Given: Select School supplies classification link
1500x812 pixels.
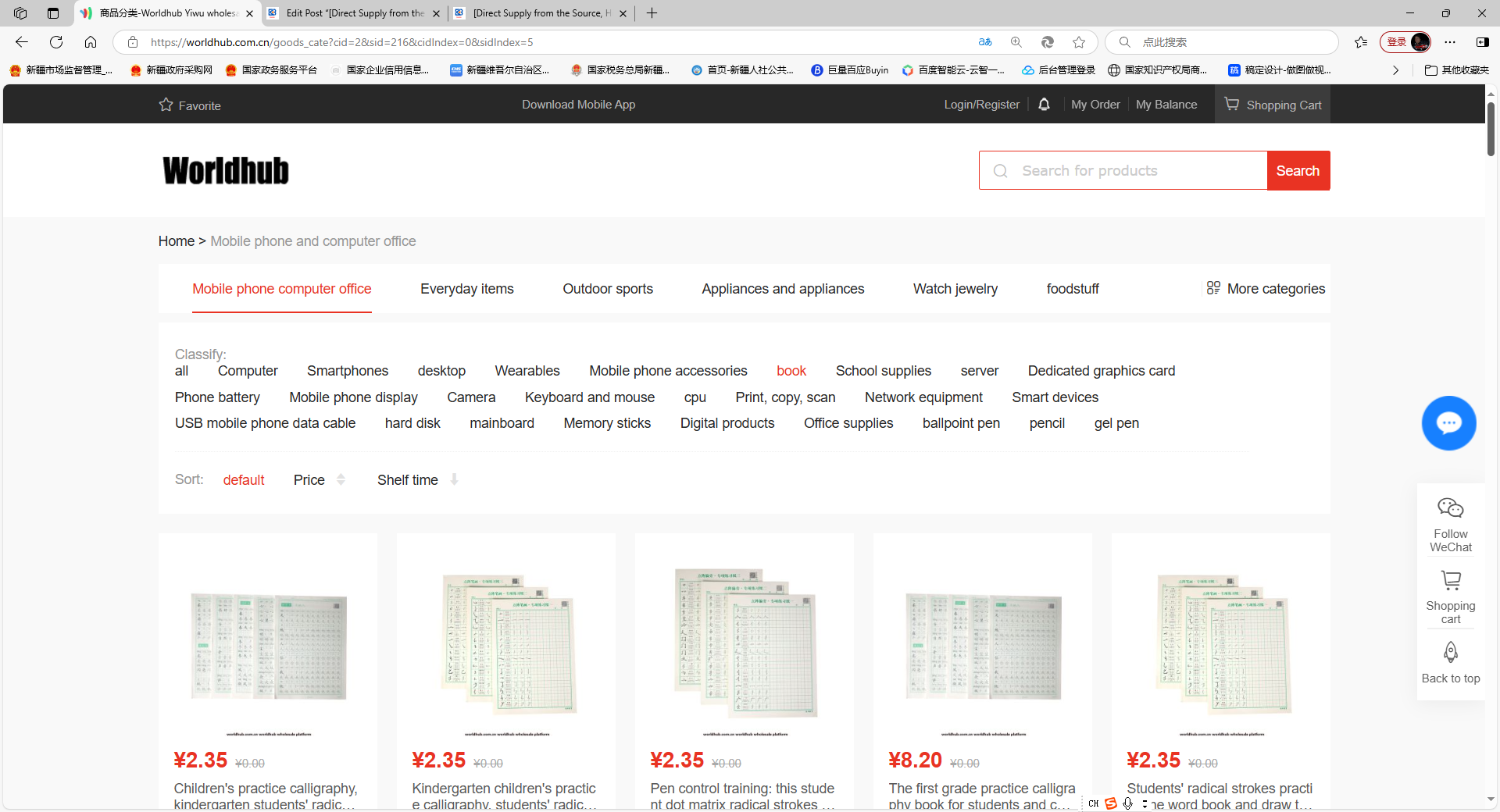Looking at the screenshot, I should (x=883, y=371).
